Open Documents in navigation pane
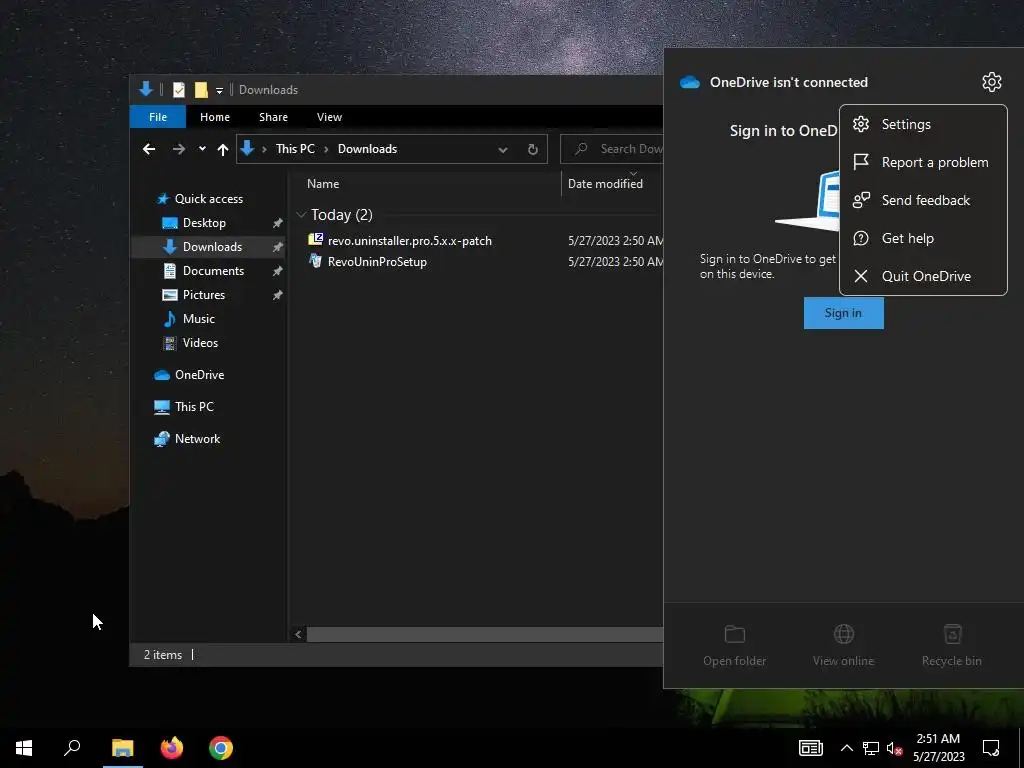Viewport: 1024px width, 768px height. (x=213, y=270)
